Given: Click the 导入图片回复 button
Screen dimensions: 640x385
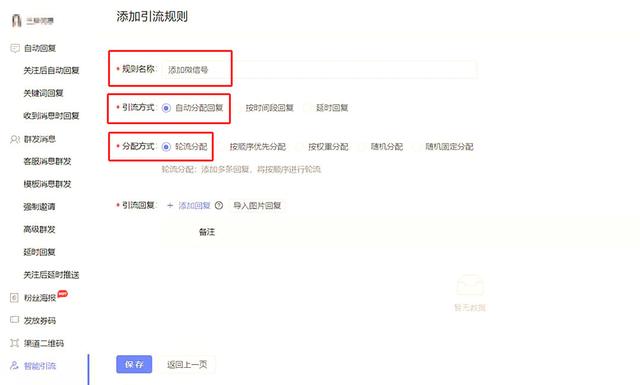Looking at the screenshot, I should click(257, 205).
